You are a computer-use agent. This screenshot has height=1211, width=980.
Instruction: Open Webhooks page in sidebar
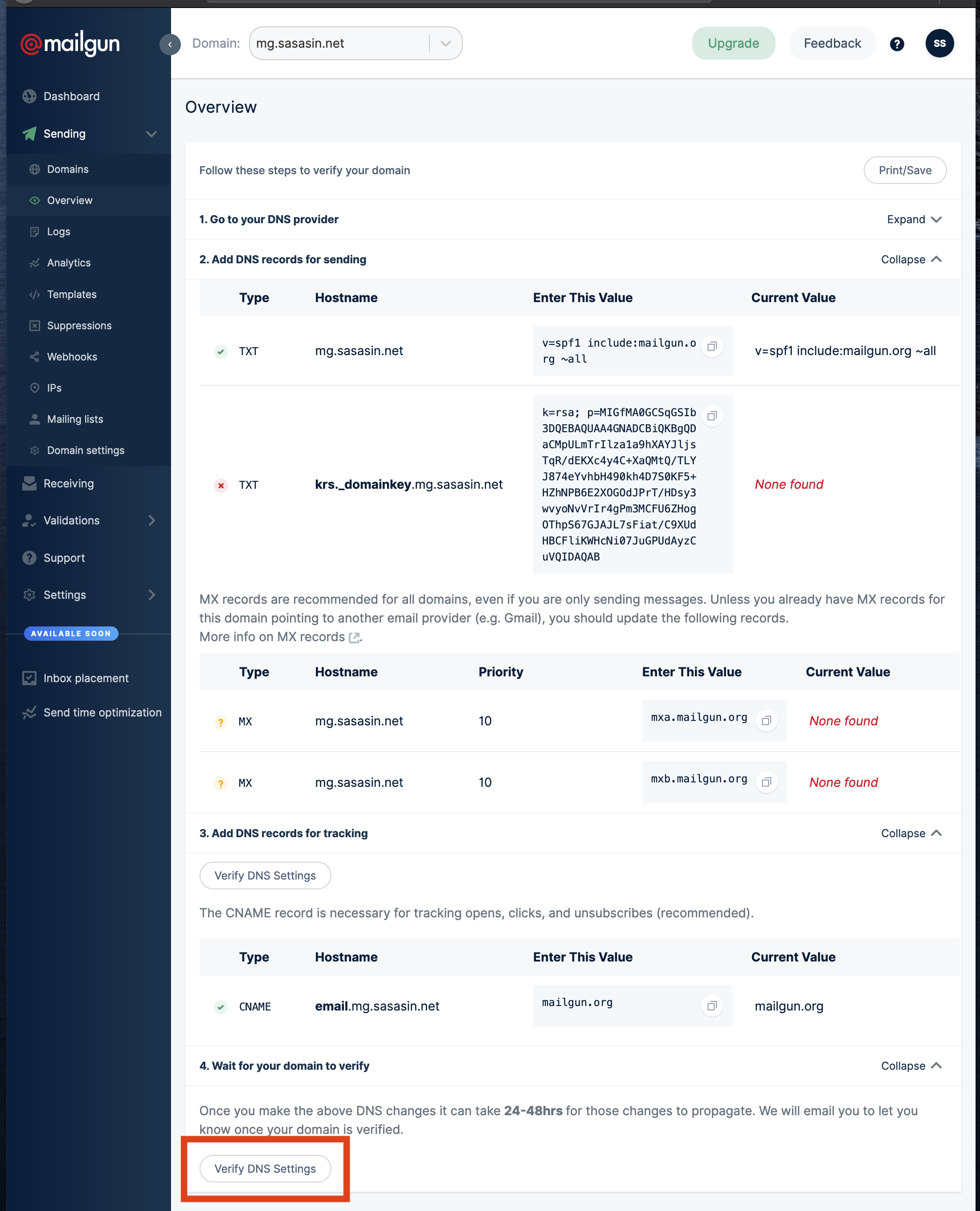tap(72, 357)
